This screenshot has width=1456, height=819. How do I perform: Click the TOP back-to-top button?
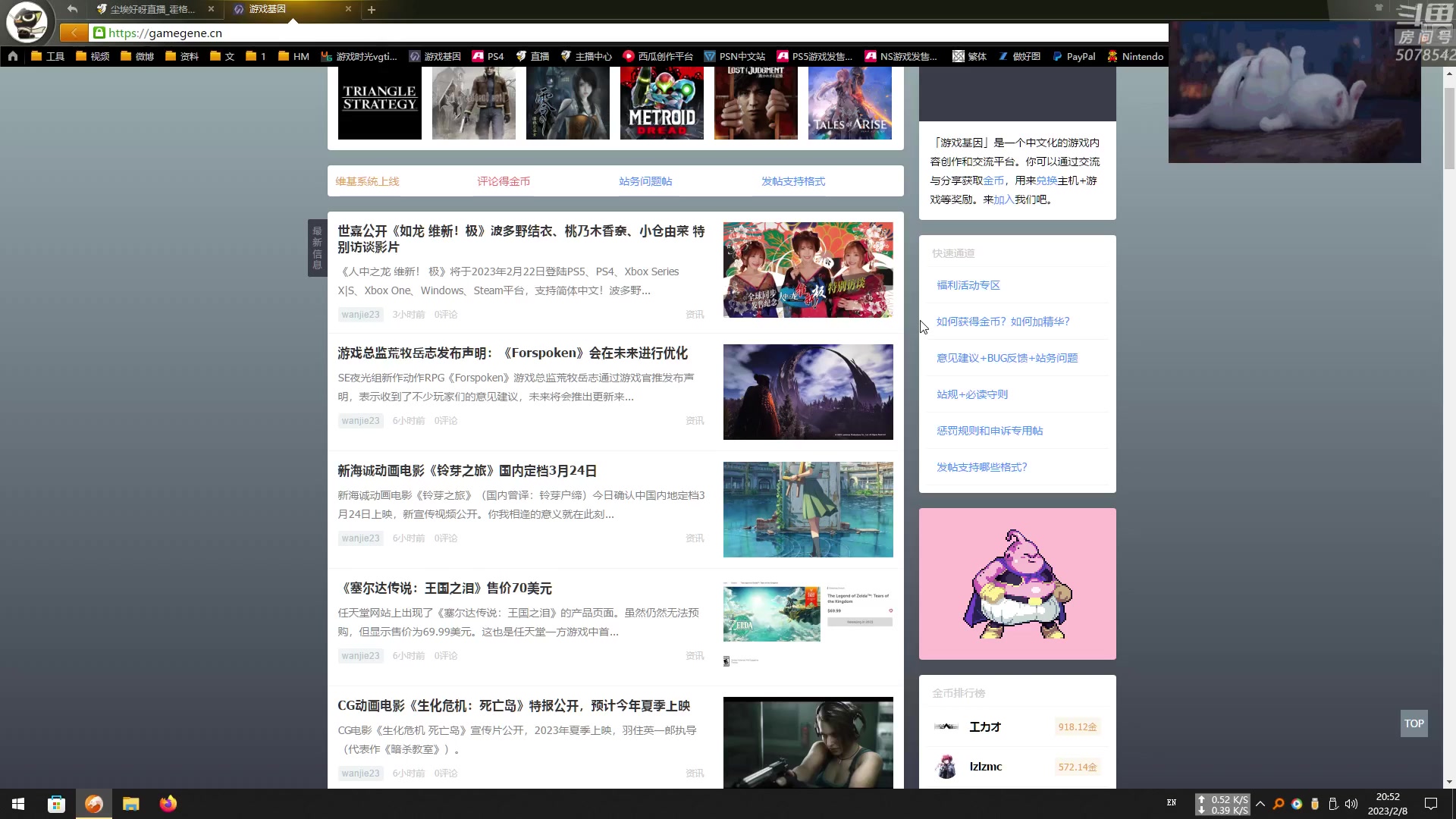click(1414, 723)
